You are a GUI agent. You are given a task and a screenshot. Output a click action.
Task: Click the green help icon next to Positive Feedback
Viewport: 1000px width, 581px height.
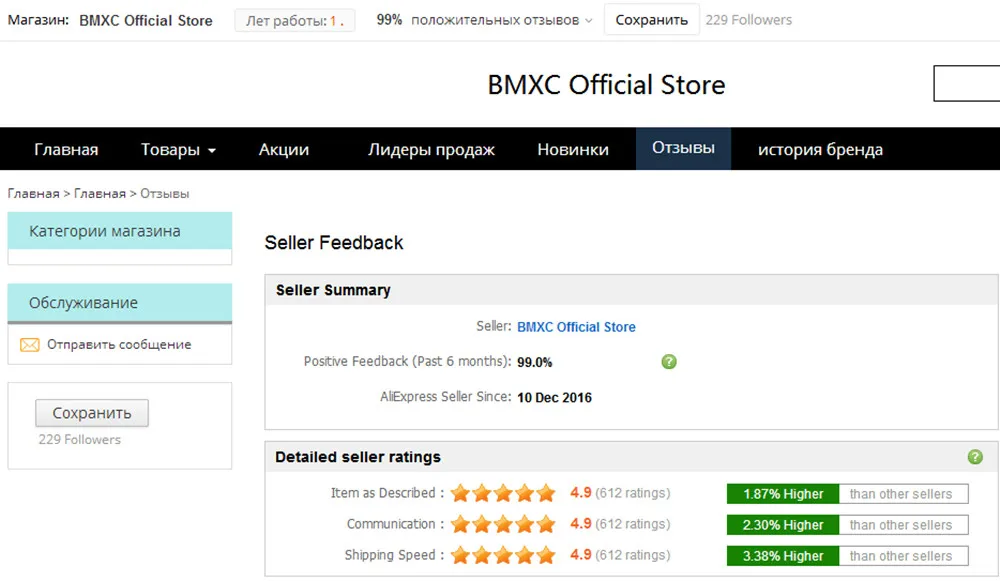click(668, 362)
